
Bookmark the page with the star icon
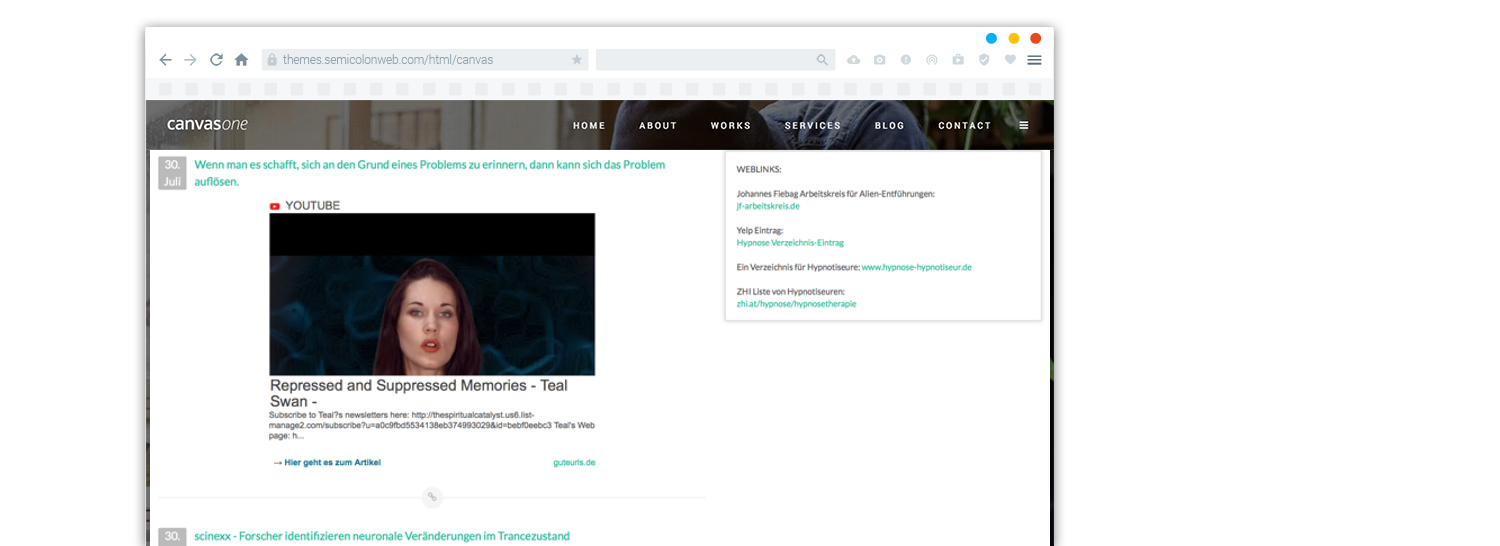(x=577, y=60)
